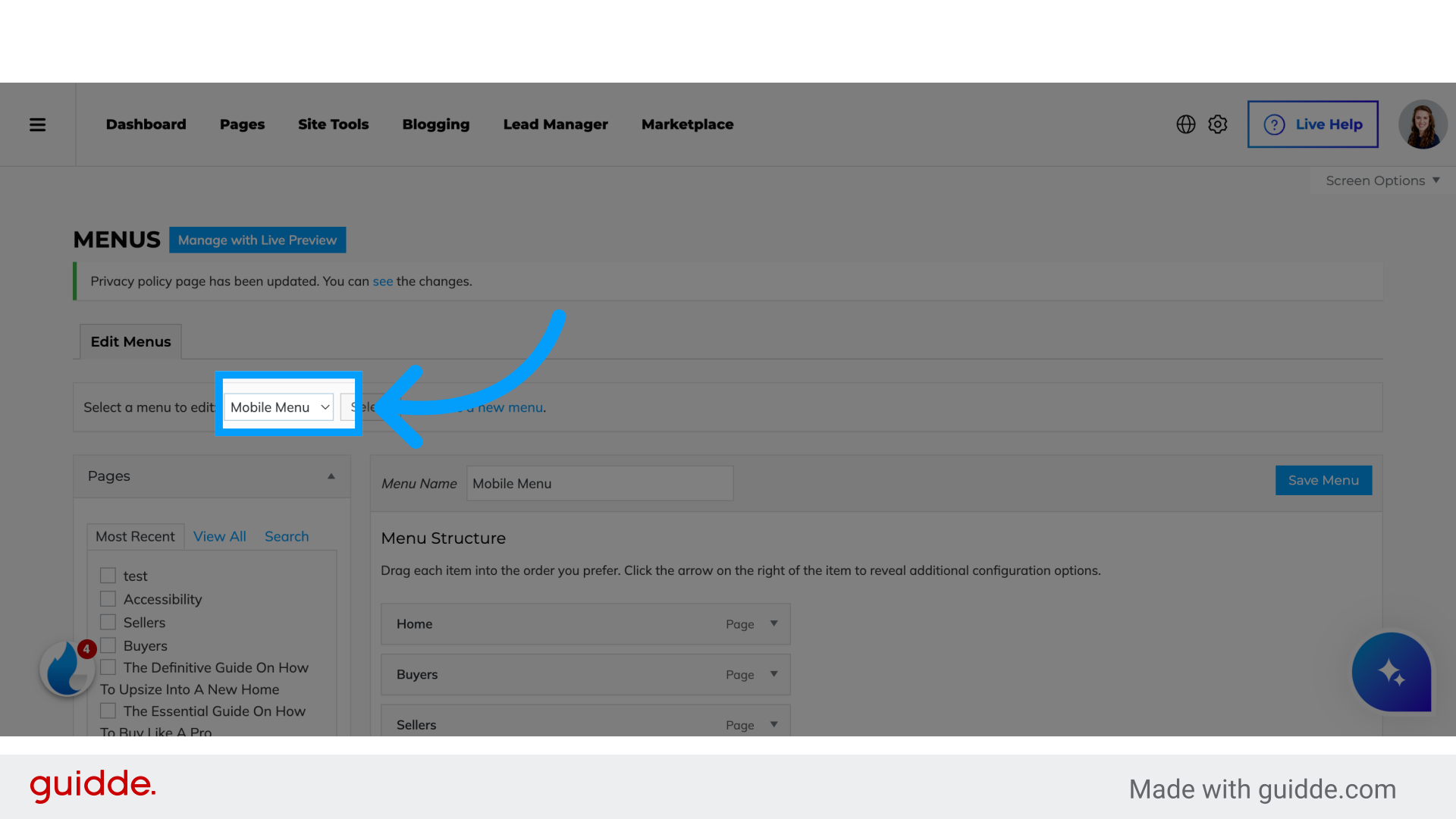Expand options for the Home menu item
The height and width of the screenshot is (819, 1456).
click(773, 623)
